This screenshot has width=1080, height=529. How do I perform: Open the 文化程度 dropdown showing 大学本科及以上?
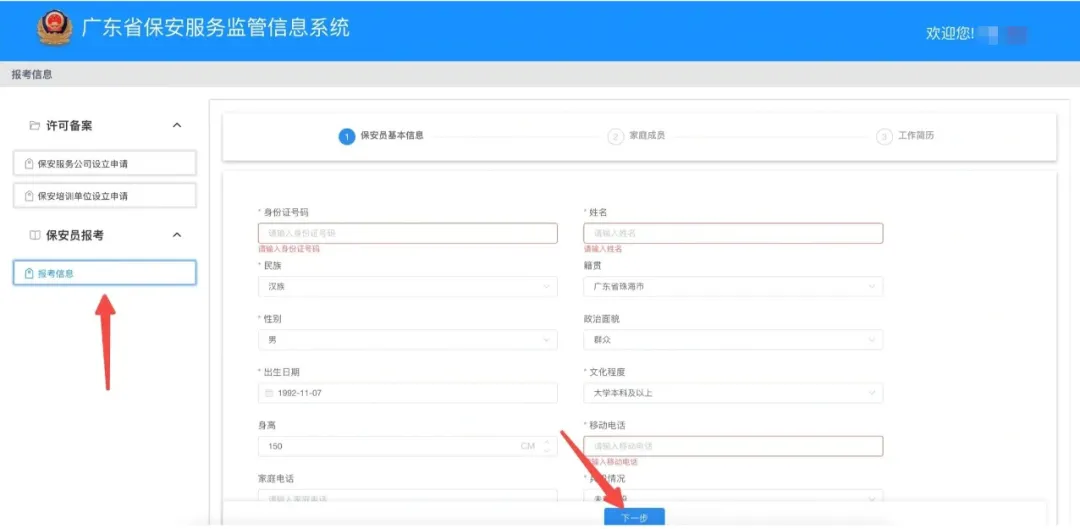[x=733, y=393]
